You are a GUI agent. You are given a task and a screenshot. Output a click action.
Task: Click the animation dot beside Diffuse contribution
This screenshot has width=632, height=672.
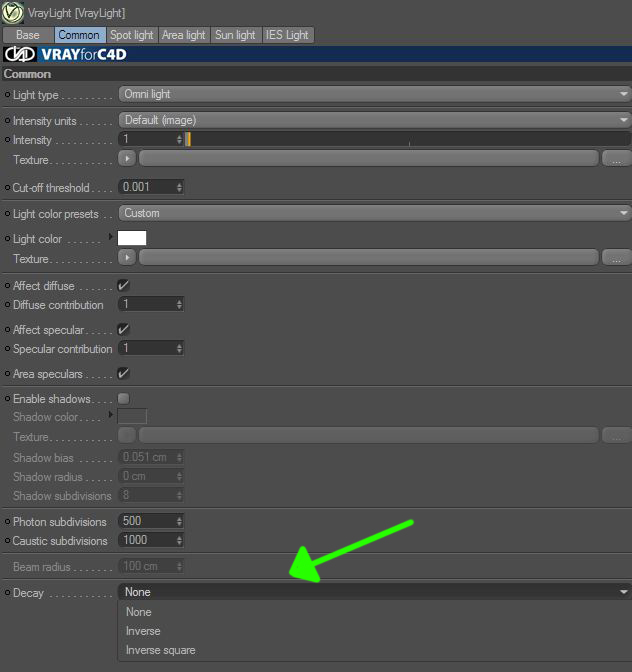coord(7,305)
